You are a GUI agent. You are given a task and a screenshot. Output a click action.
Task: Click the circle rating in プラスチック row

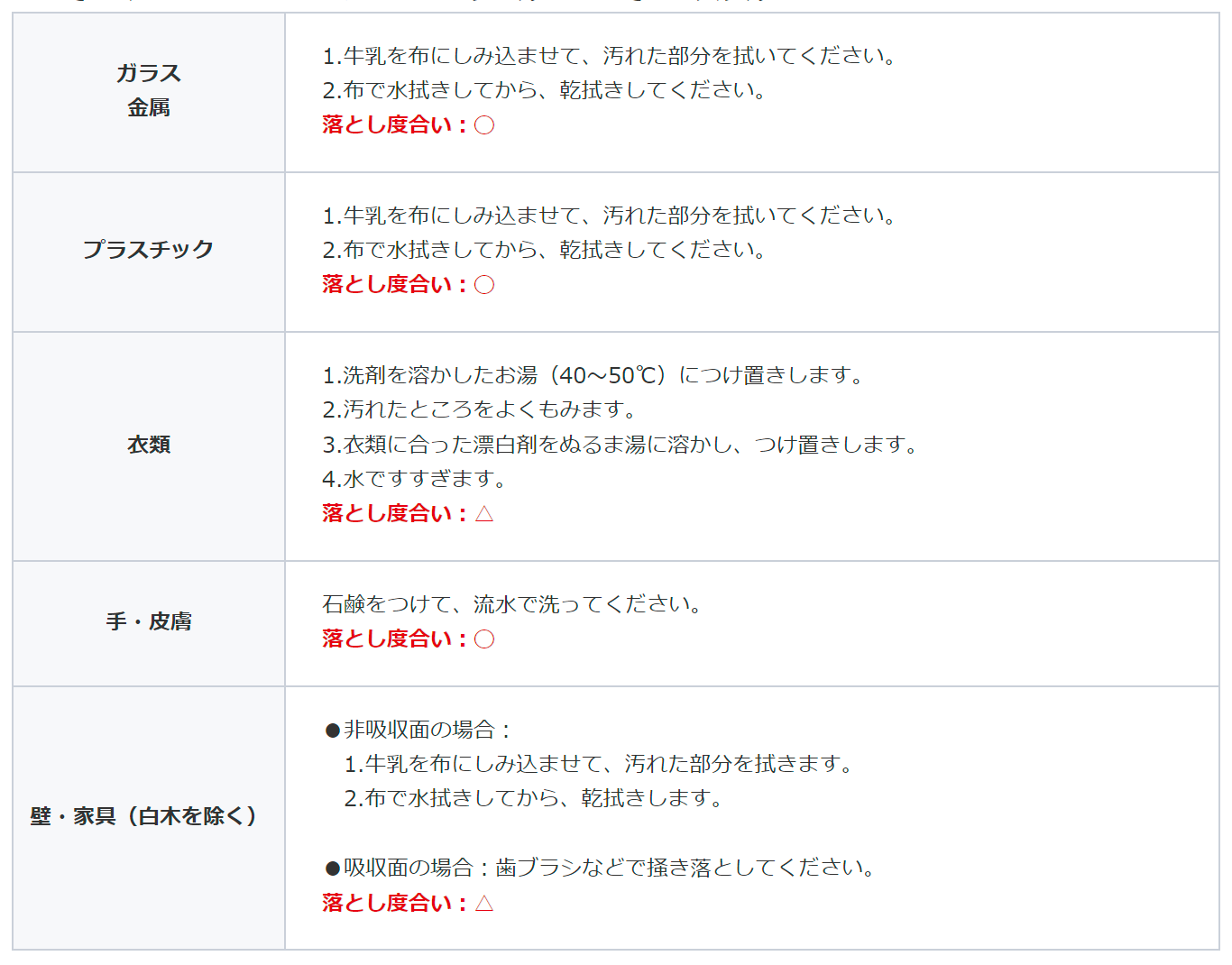pyautogui.click(x=484, y=285)
